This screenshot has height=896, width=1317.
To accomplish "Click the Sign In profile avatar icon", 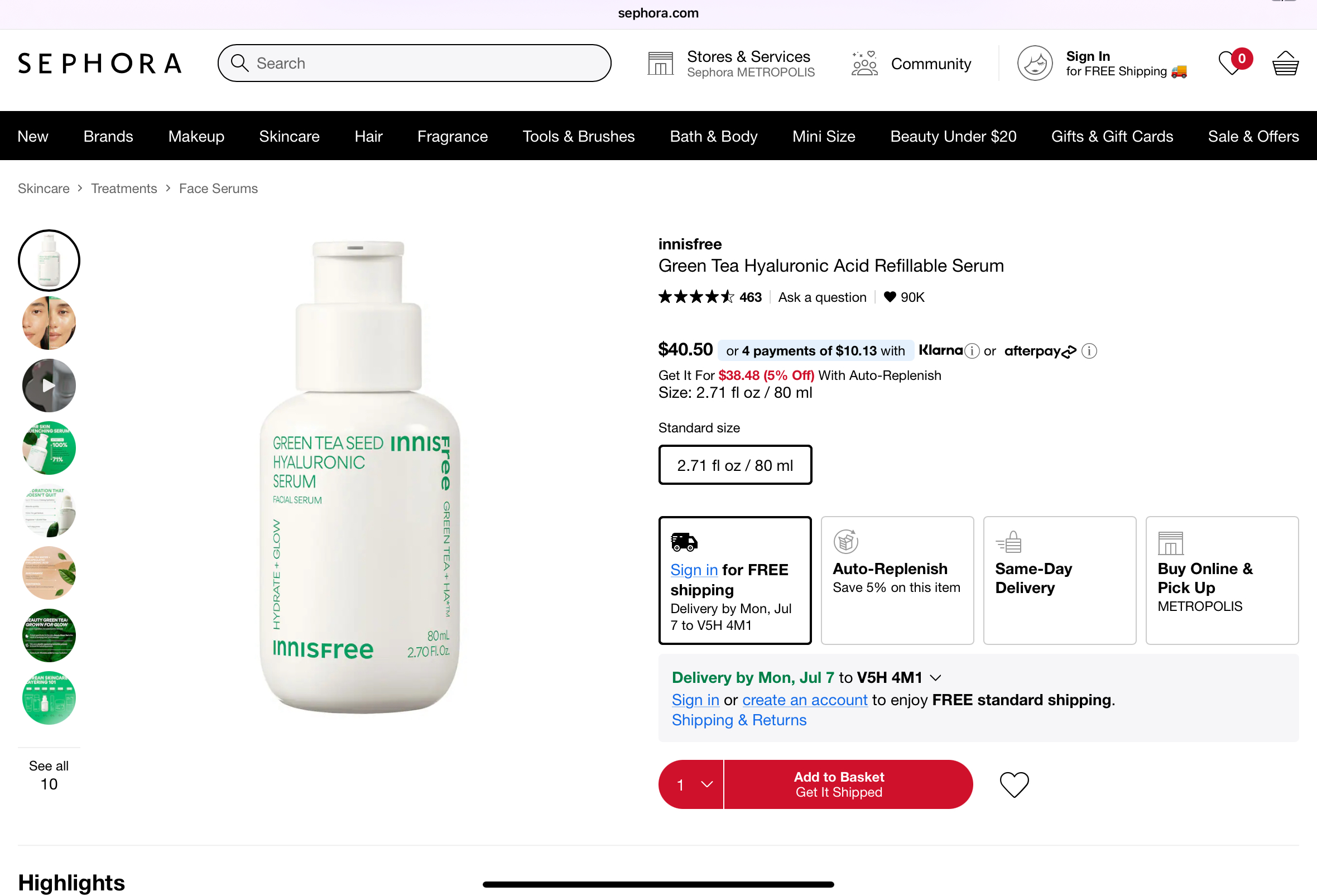I will 1034,64.
